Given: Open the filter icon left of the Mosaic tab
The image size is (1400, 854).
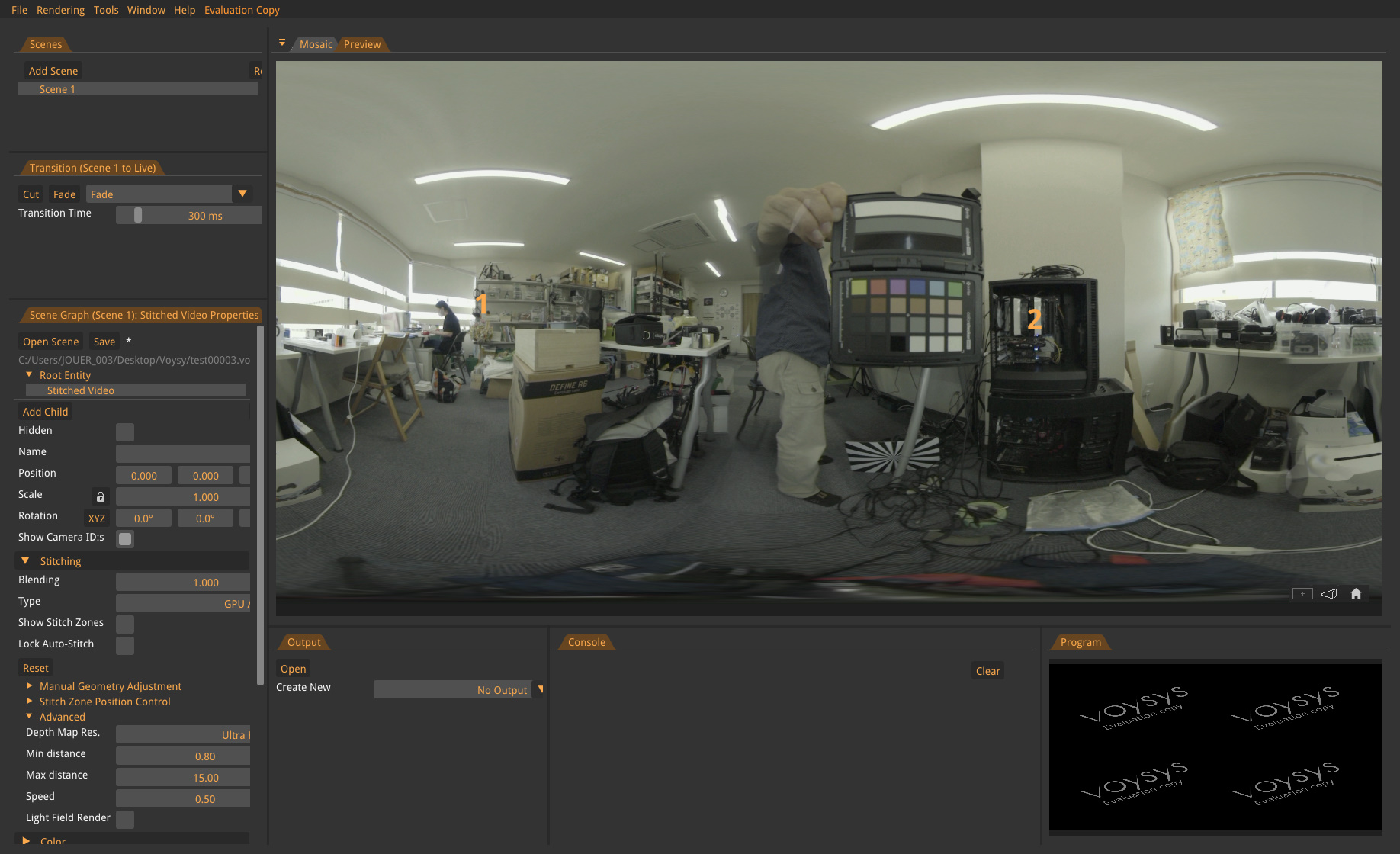Looking at the screenshot, I should [x=282, y=43].
